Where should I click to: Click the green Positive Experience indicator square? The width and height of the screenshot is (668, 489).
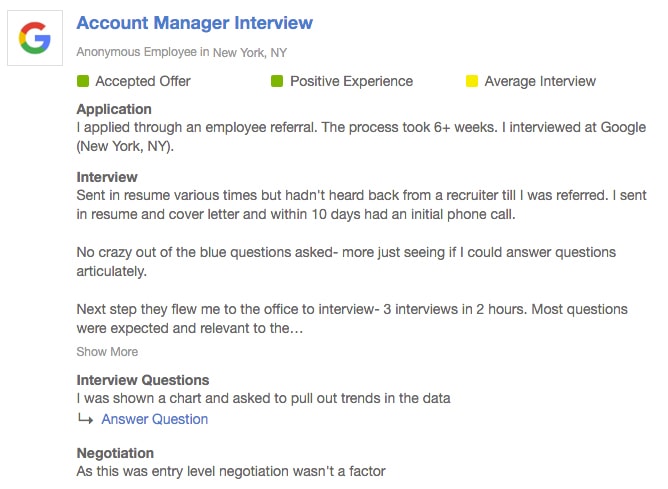[277, 81]
